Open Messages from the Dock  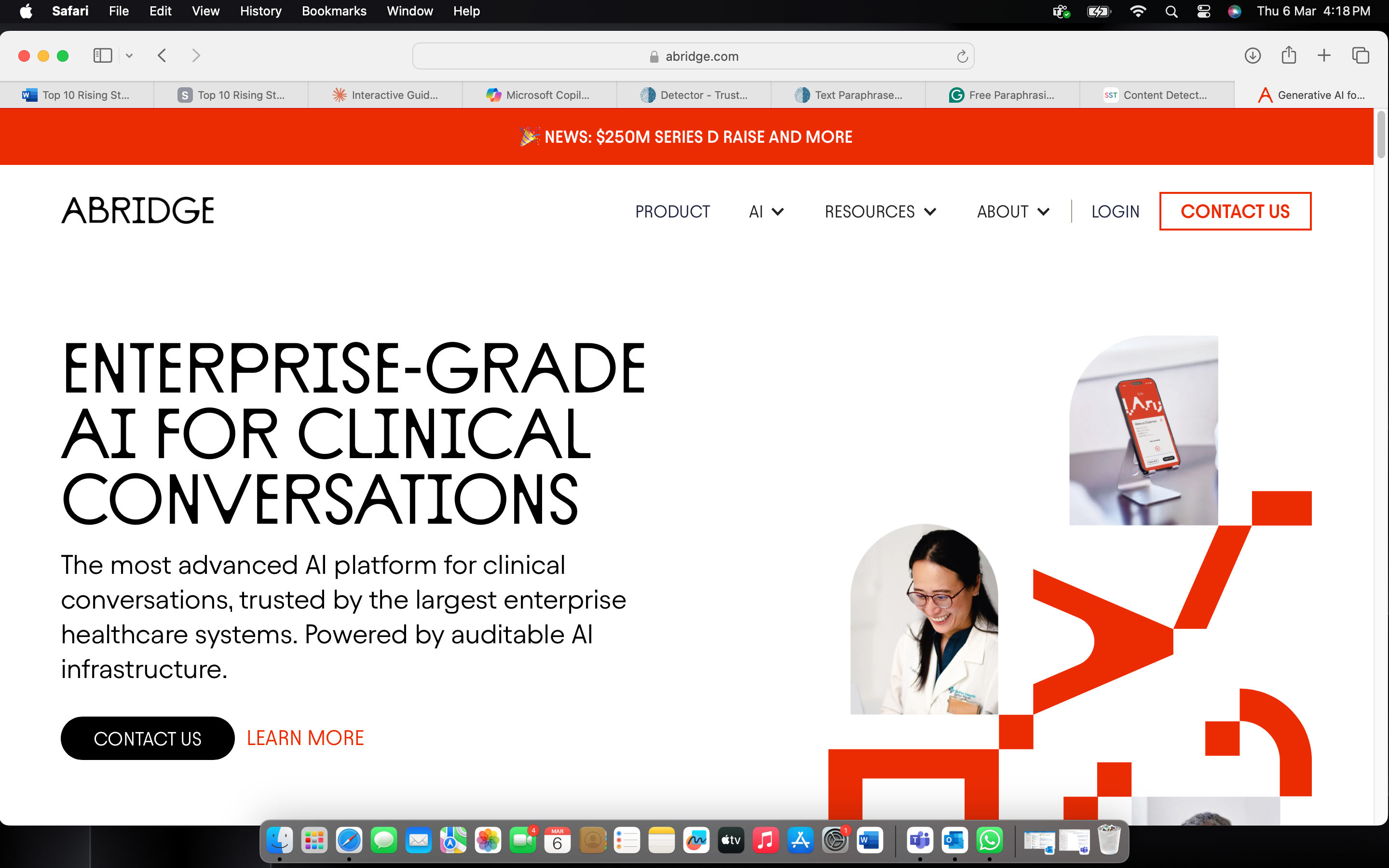tap(383, 841)
